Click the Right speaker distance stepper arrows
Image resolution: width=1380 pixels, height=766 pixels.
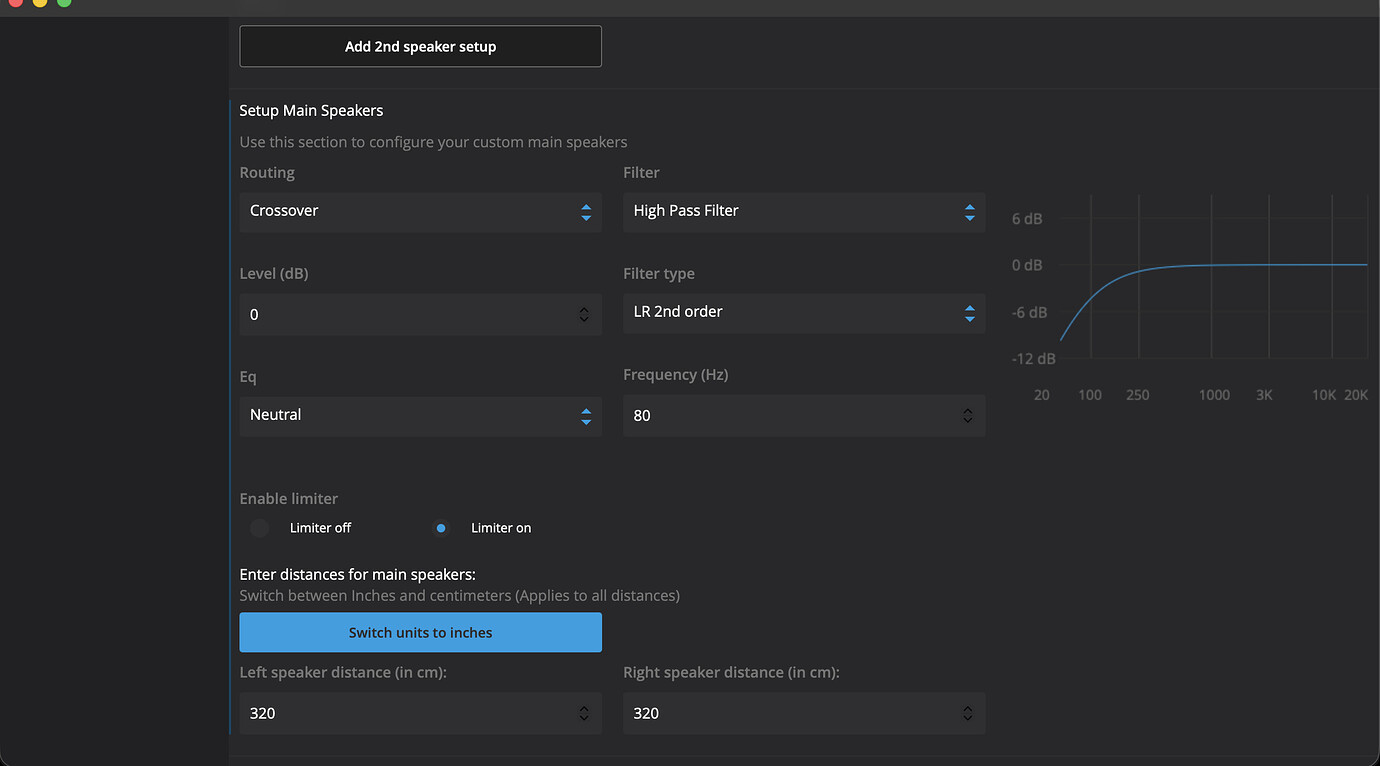click(x=967, y=714)
